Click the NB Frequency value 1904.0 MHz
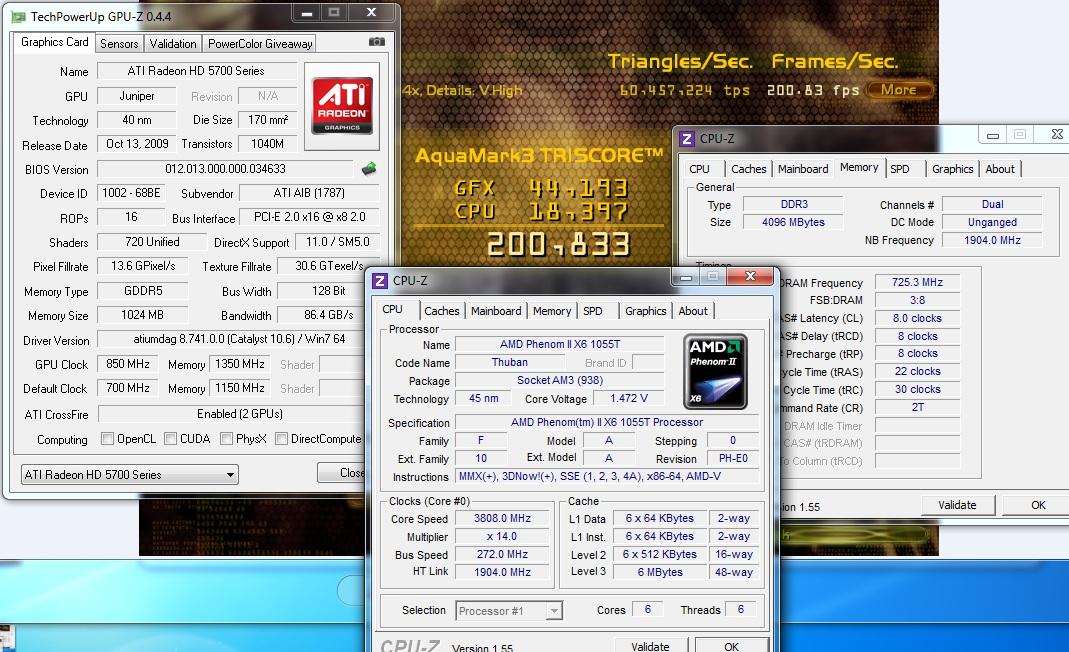The height and width of the screenshot is (652, 1069). (x=993, y=240)
